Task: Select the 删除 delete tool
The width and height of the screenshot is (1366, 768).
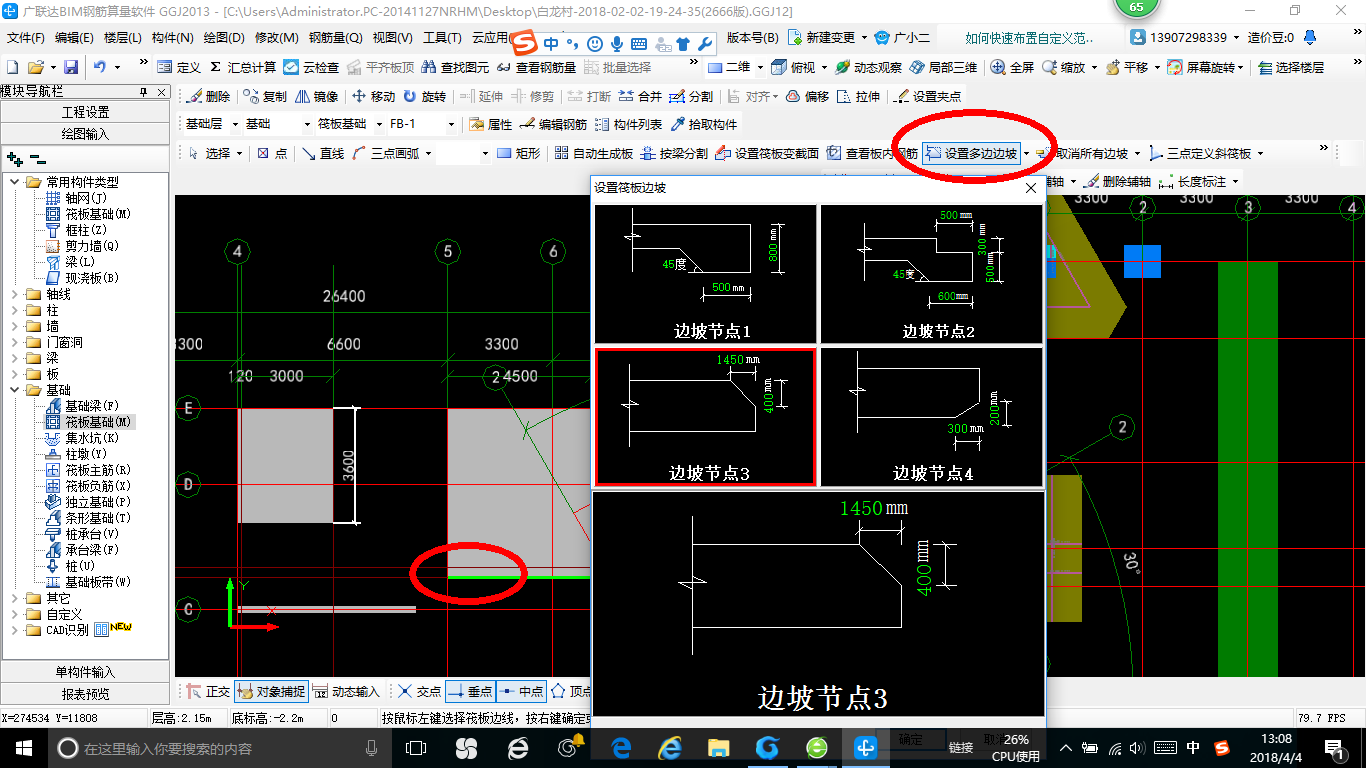Action: tap(209, 97)
